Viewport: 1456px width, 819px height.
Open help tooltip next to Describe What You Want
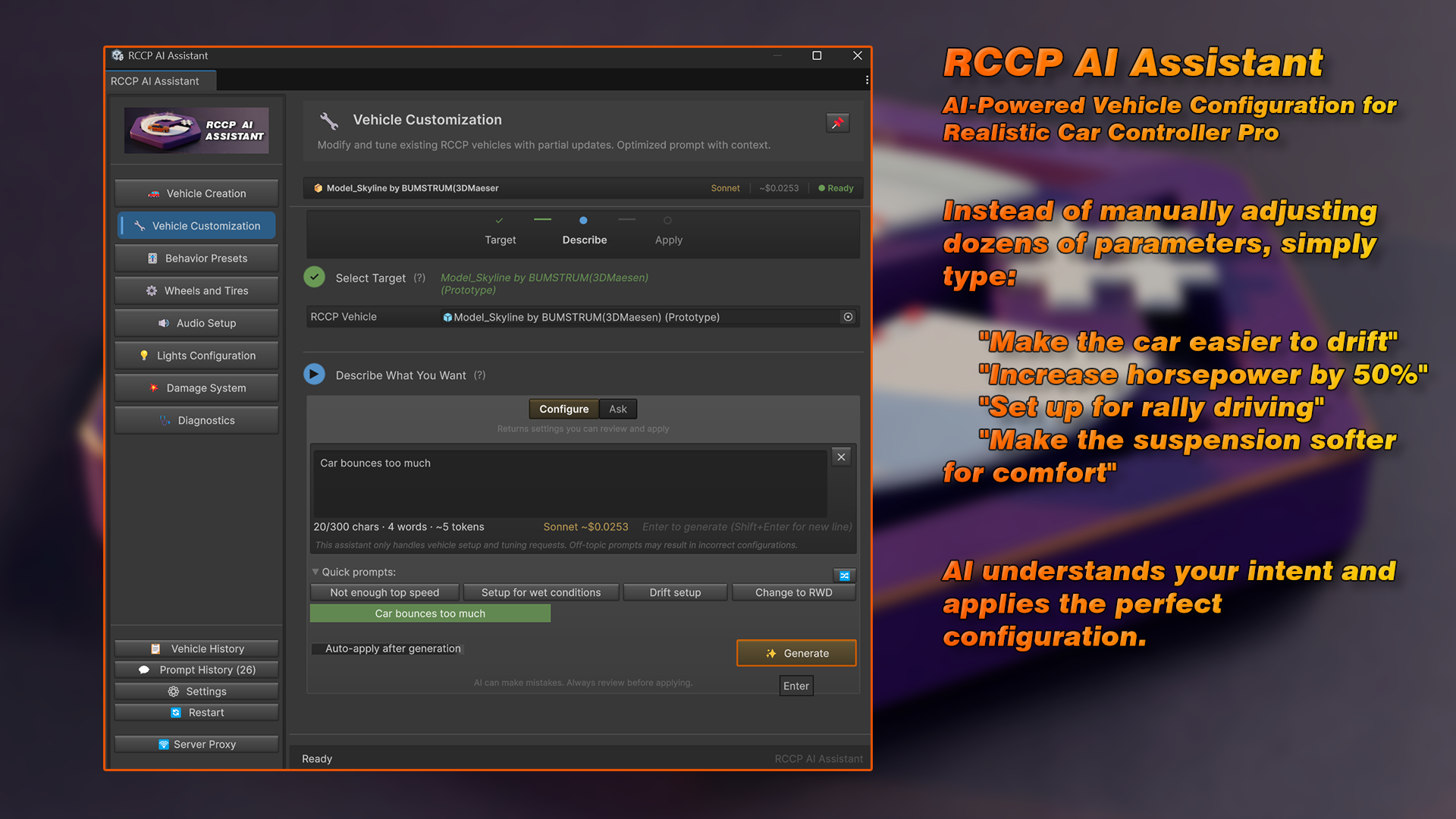(479, 375)
